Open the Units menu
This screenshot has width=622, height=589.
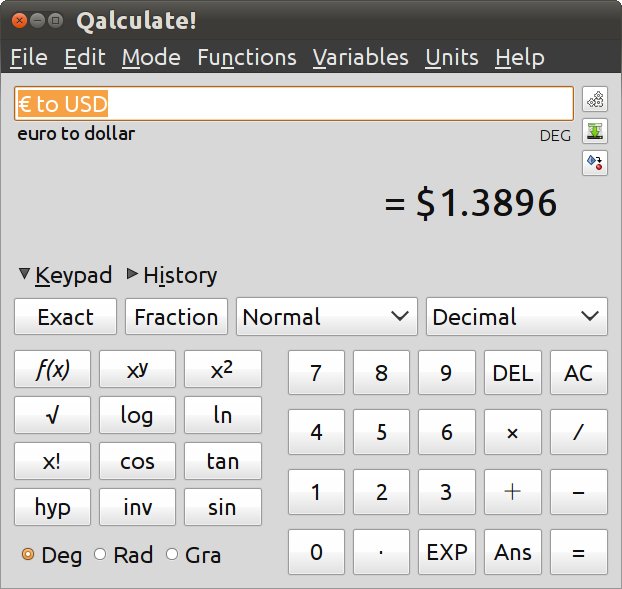[452, 58]
